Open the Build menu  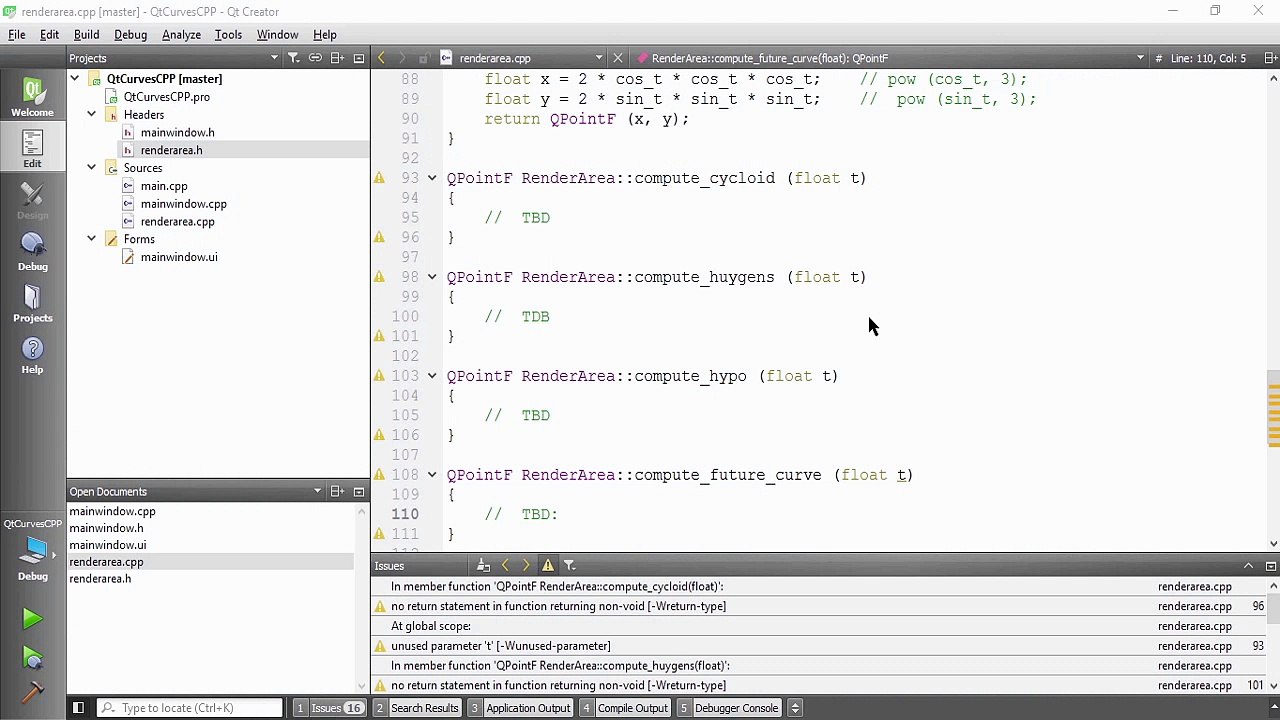tap(86, 34)
